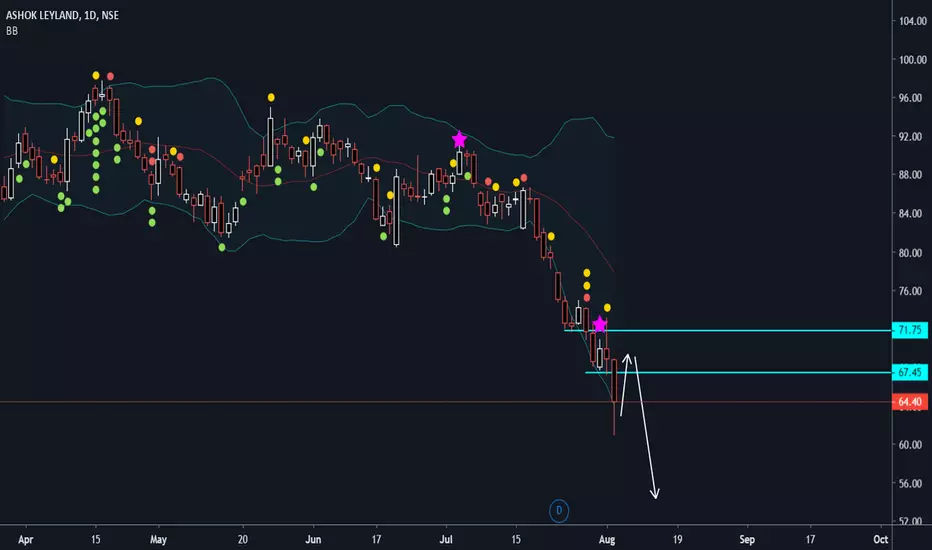Click the date label 20 between May and Jun
The height and width of the screenshot is (550, 932).
pyautogui.click(x=243, y=539)
